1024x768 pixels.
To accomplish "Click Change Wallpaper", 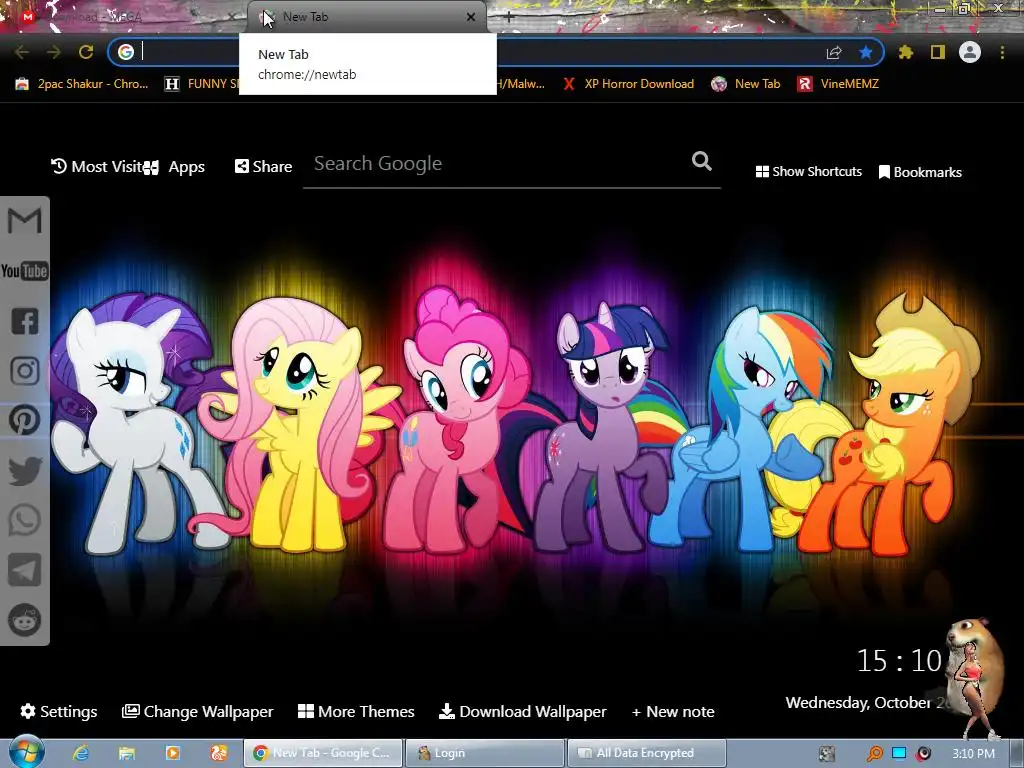I will [x=197, y=711].
